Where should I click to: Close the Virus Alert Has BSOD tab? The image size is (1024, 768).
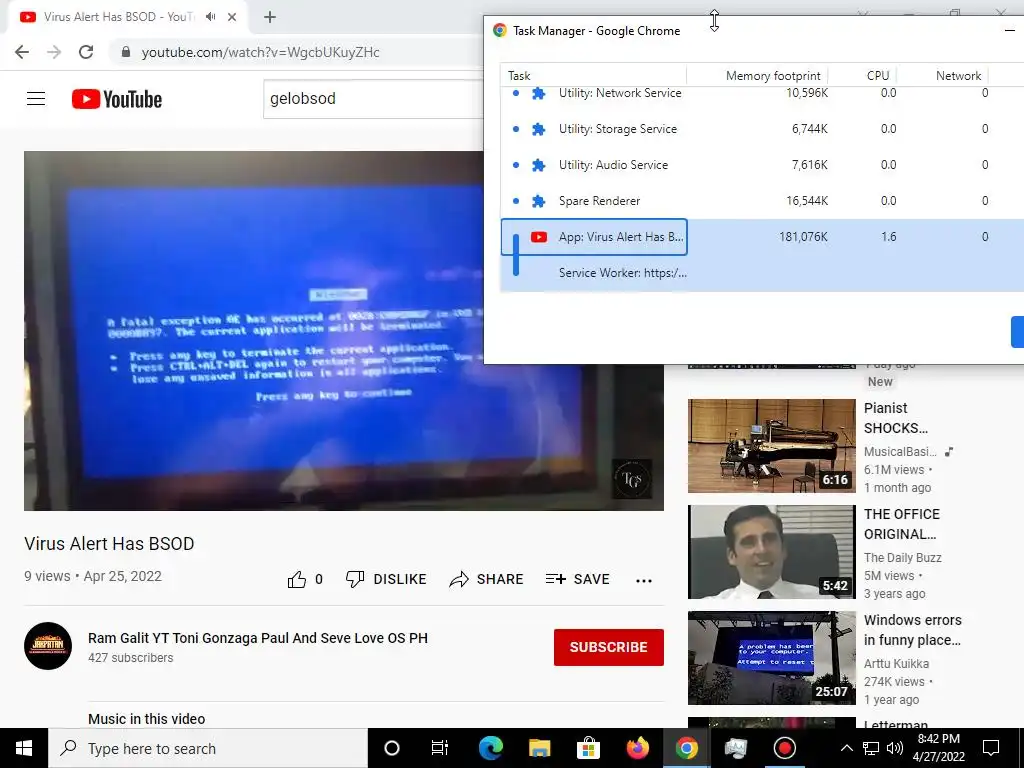click(x=232, y=17)
